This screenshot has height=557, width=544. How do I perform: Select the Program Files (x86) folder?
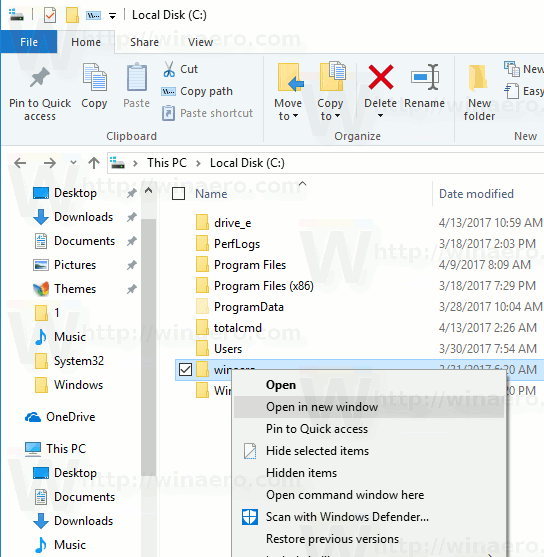click(264, 286)
